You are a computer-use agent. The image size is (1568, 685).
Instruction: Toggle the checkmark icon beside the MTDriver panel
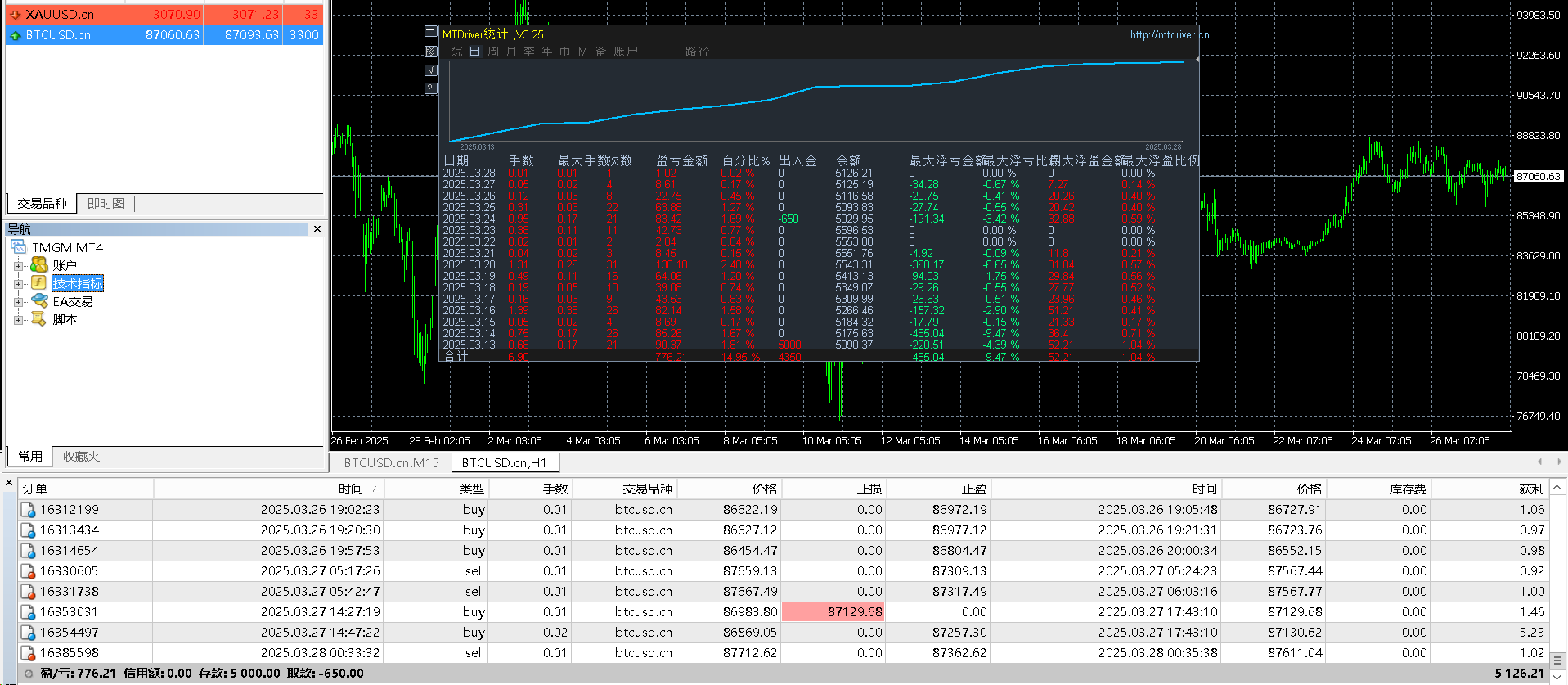point(431,70)
